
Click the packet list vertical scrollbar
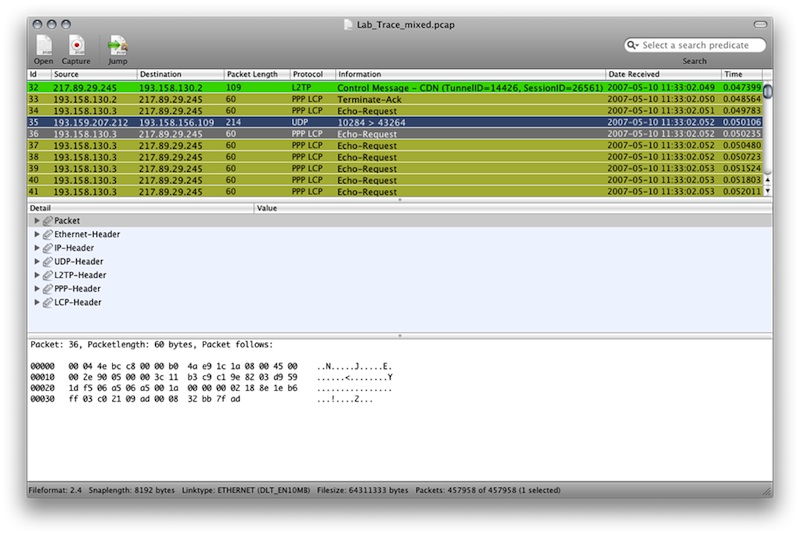point(767,140)
